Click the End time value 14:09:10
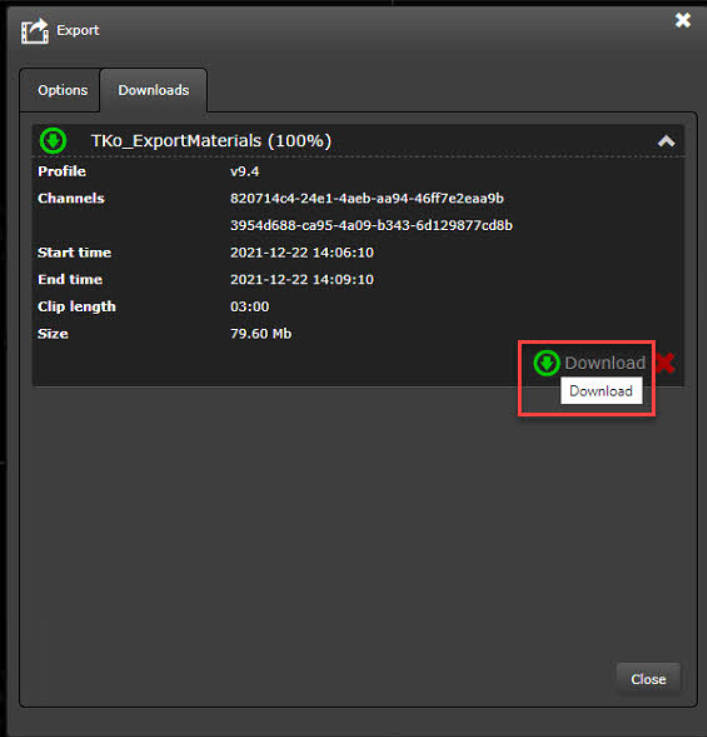Image resolution: width=707 pixels, height=737 pixels. [x=301, y=279]
